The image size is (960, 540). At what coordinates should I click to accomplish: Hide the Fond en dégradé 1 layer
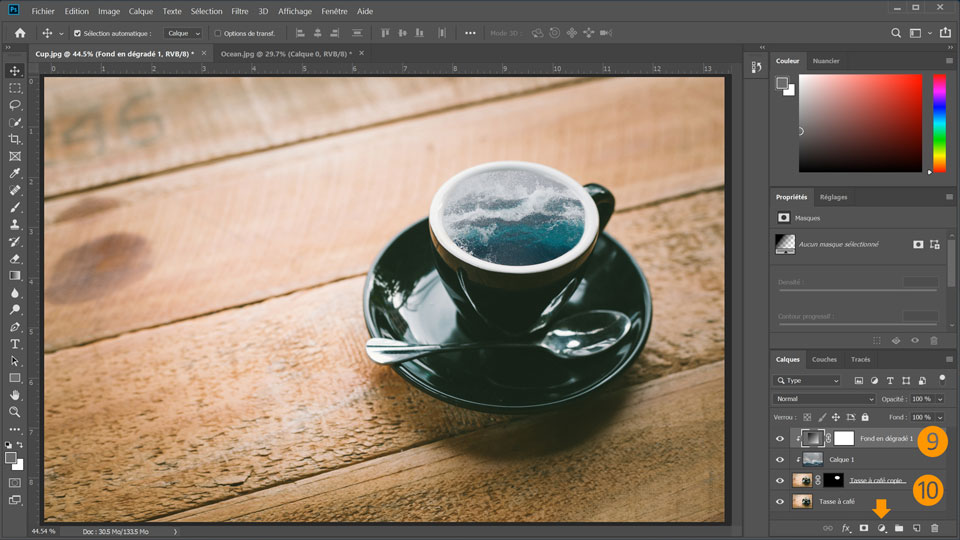click(x=779, y=438)
